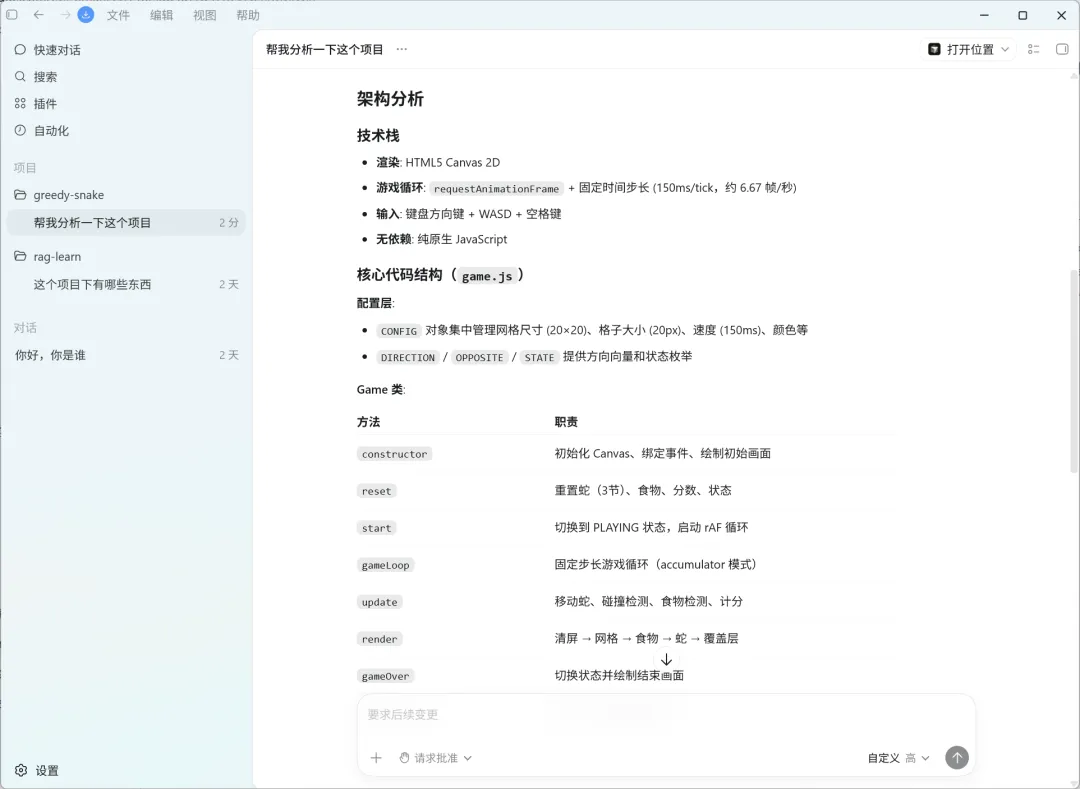
Task: Click the grid icon beside 插件
Action: click(x=20, y=103)
